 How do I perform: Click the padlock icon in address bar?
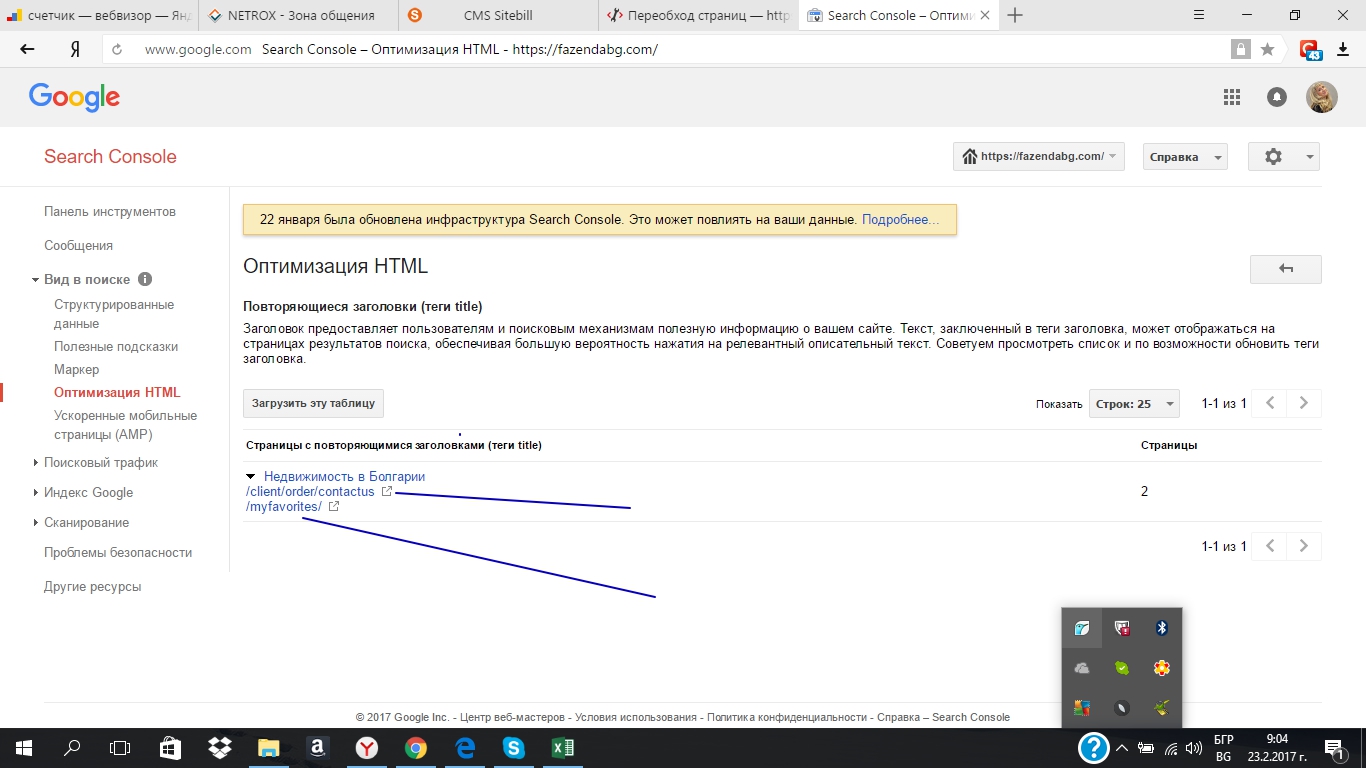tap(1241, 49)
